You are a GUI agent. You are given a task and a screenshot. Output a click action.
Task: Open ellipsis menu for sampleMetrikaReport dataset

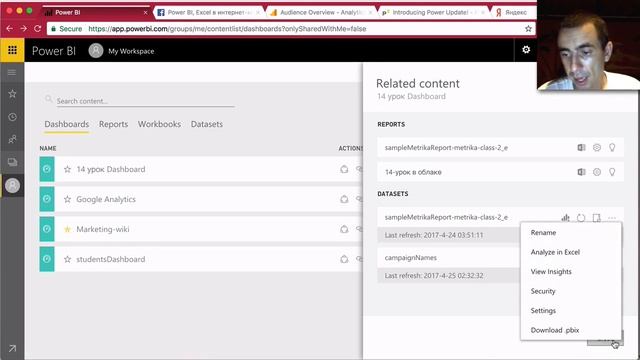point(612,218)
